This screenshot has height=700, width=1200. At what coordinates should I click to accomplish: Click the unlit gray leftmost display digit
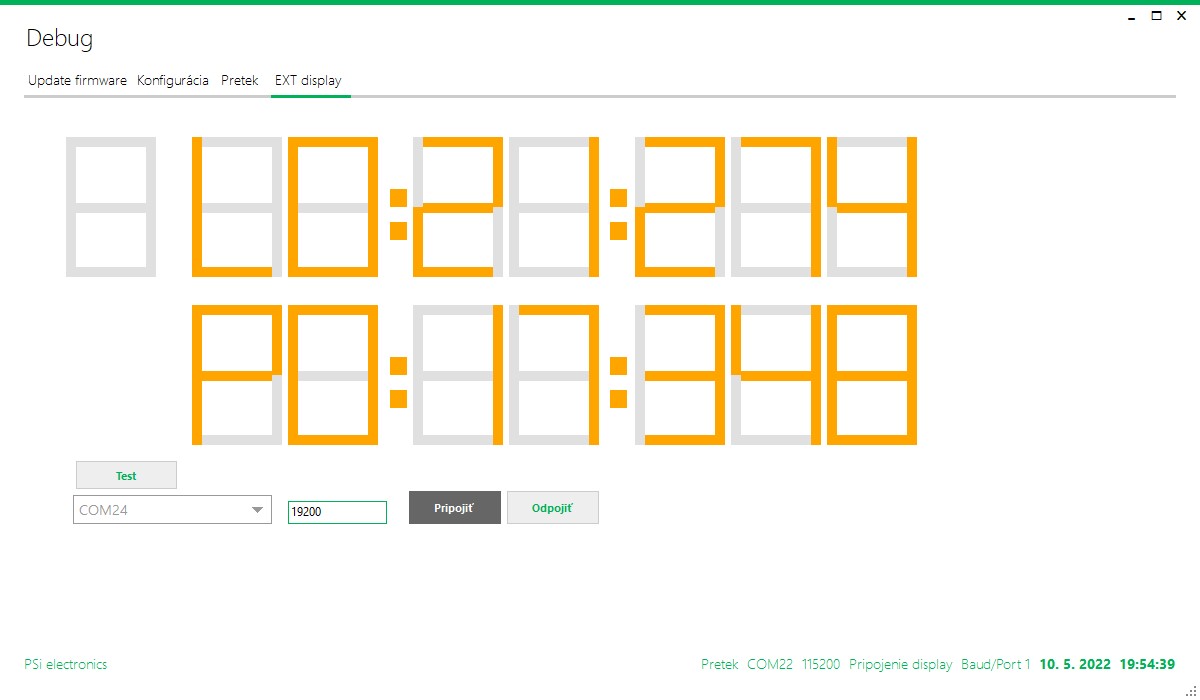click(x=111, y=207)
